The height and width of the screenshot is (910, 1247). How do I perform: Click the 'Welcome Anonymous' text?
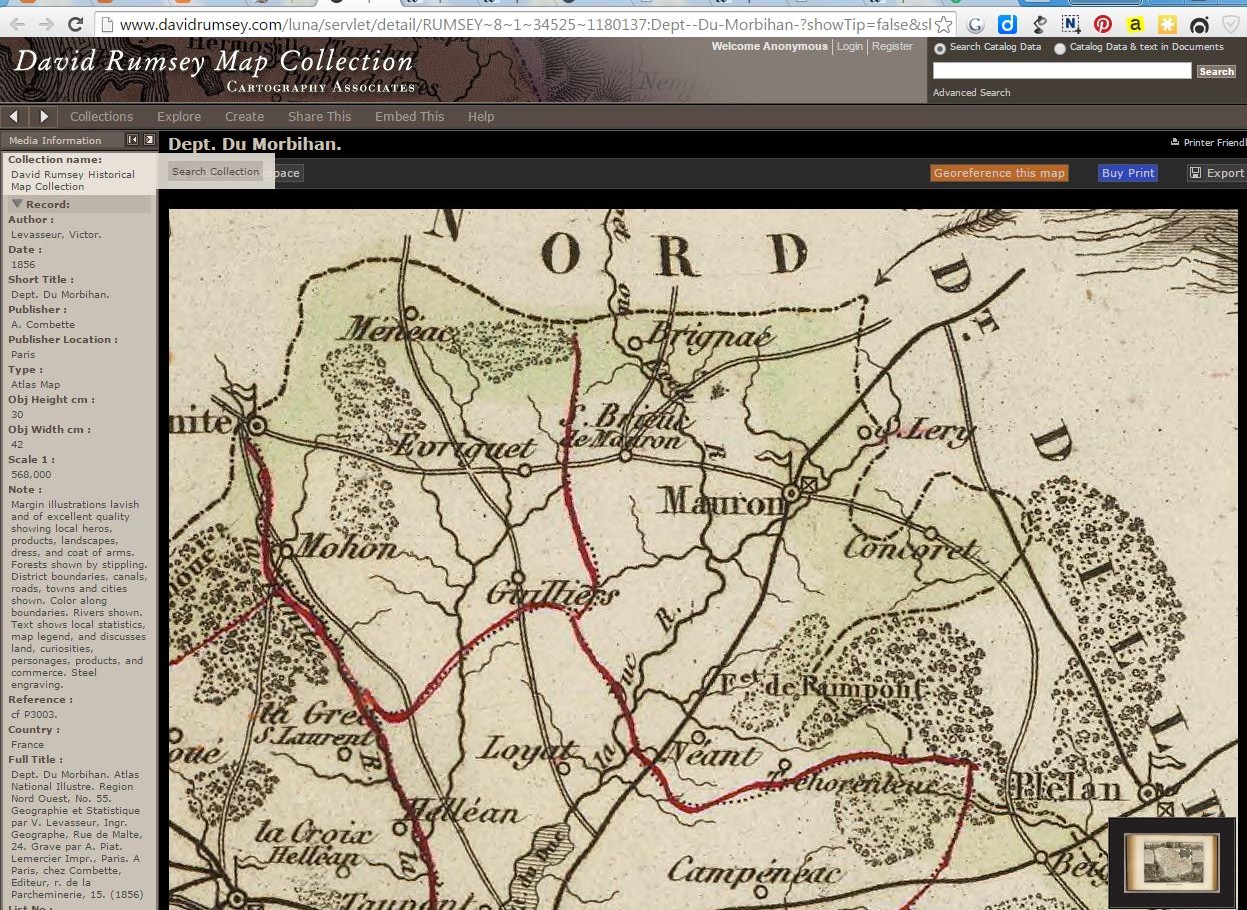[x=769, y=46]
